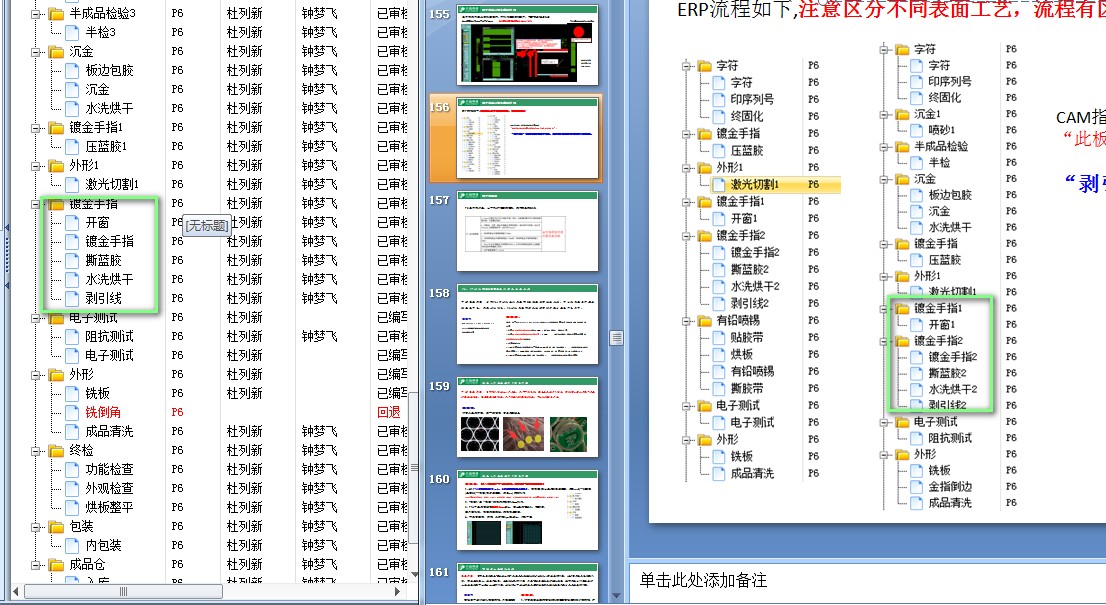Click the 终检 folder icon
This screenshot has width=1106, height=605.
point(56,451)
